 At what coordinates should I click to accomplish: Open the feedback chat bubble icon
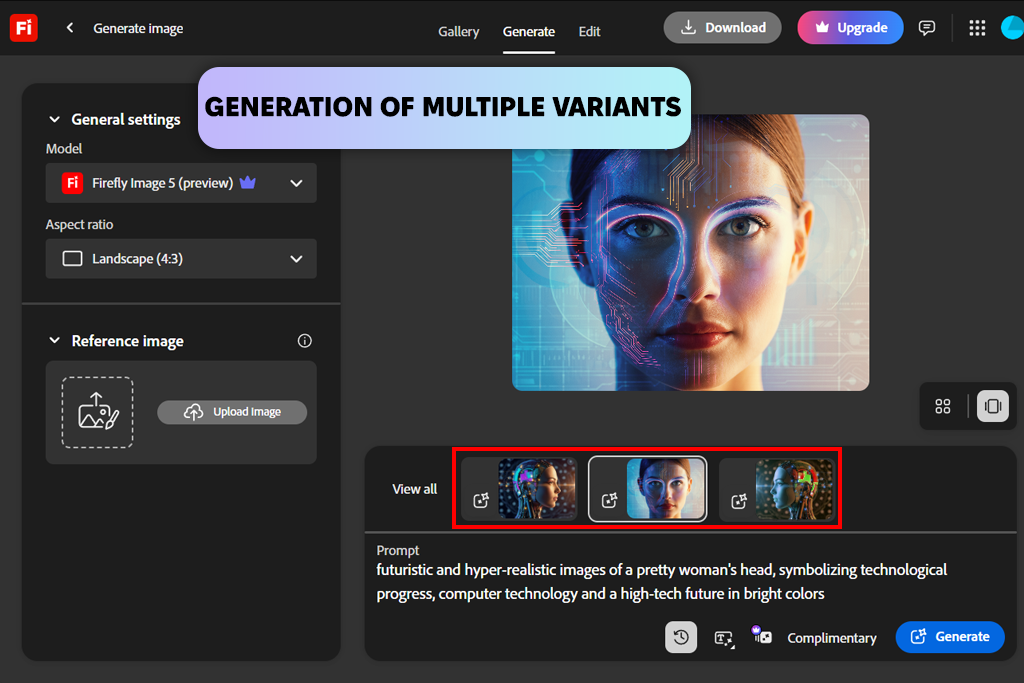coord(926,28)
